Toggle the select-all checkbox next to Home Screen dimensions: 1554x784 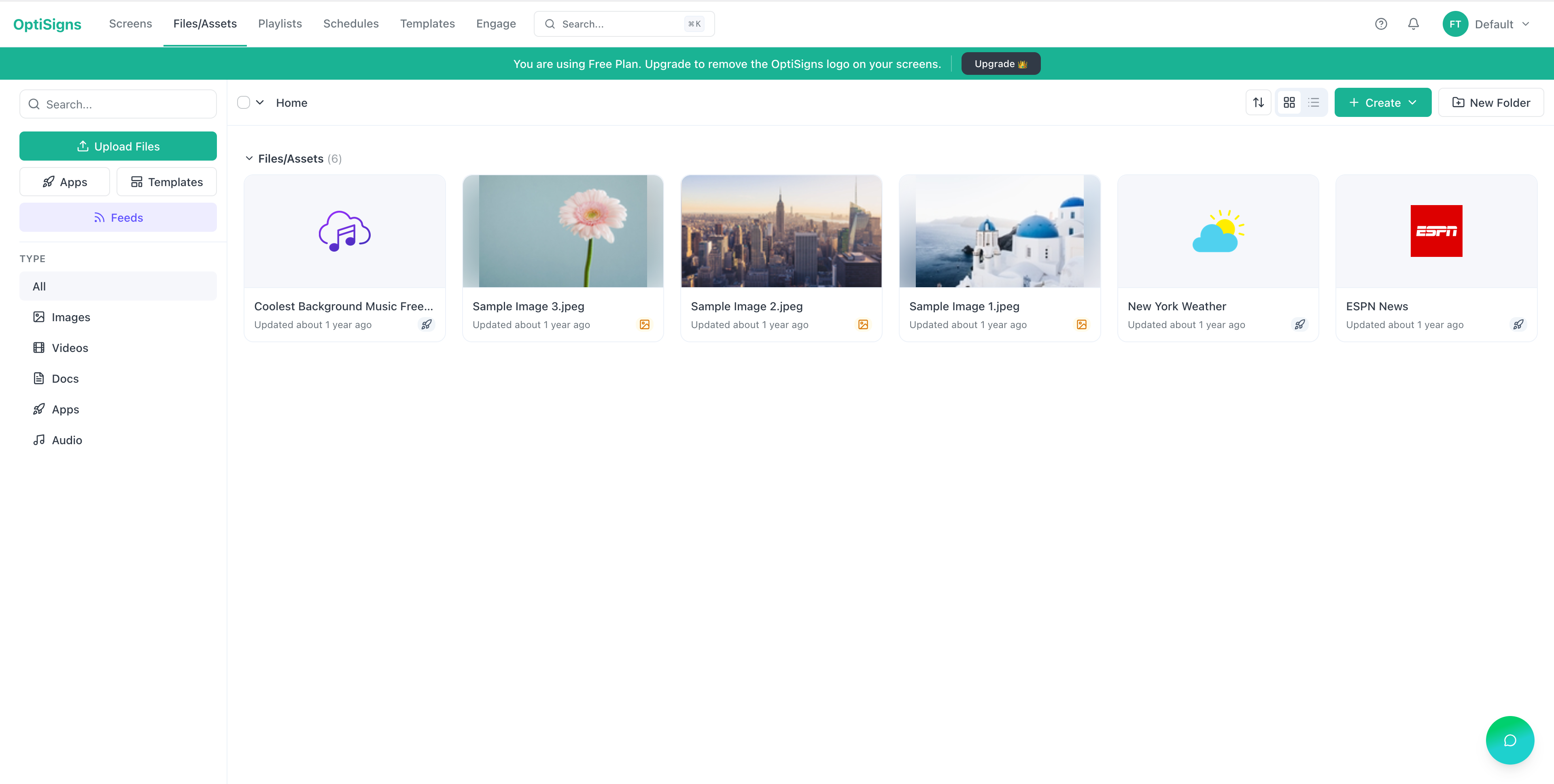click(x=243, y=102)
